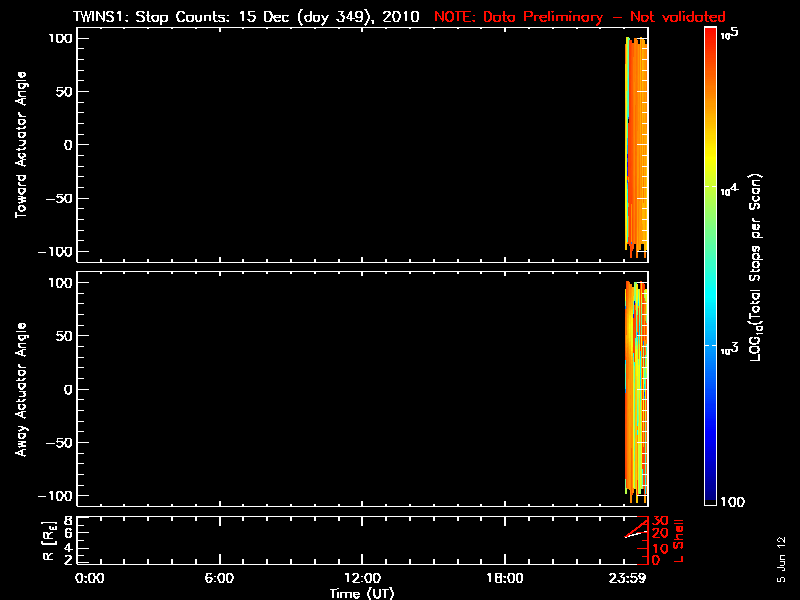Viewport: 800px width, 600px height.
Task: Click the red end of the color bar
Action: [711, 40]
